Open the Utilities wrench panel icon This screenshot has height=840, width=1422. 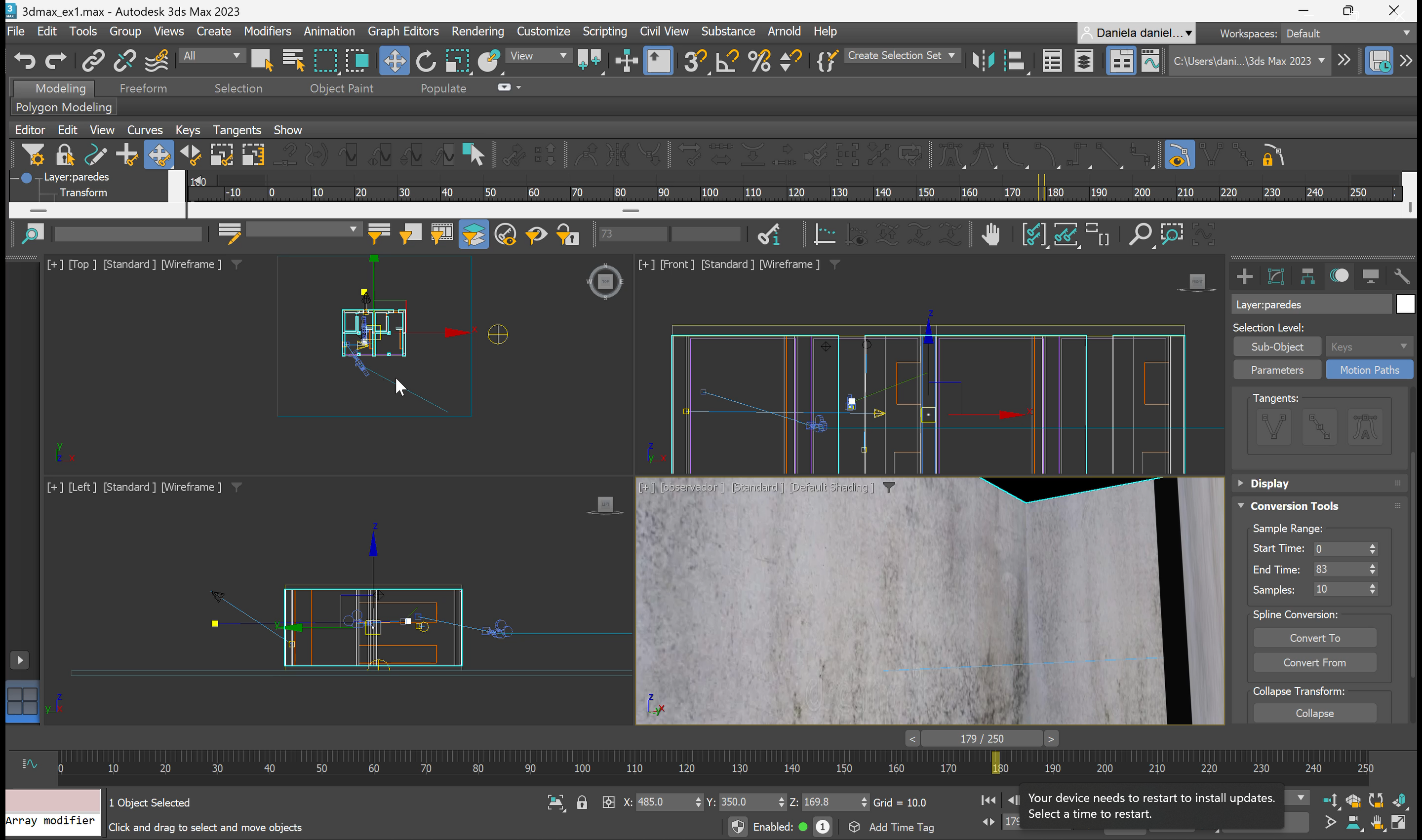pos(1401,276)
